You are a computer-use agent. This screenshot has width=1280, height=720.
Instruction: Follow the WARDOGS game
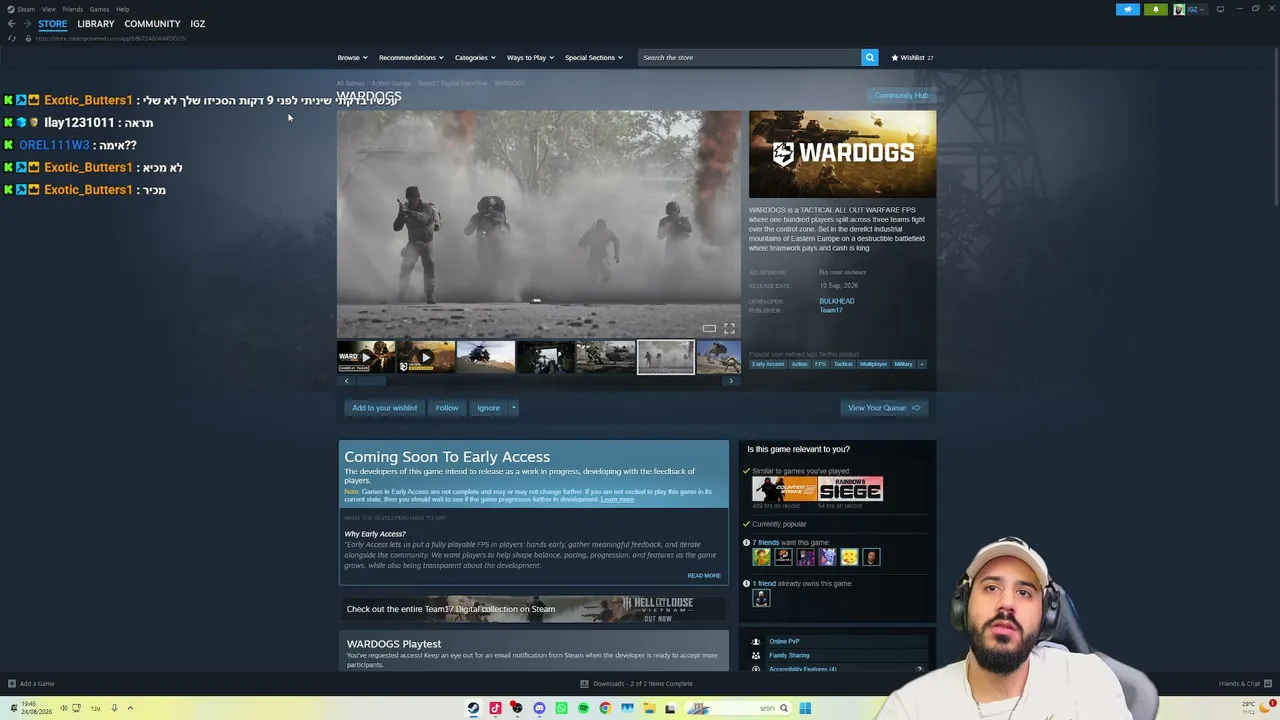pyautogui.click(x=447, y=408)
